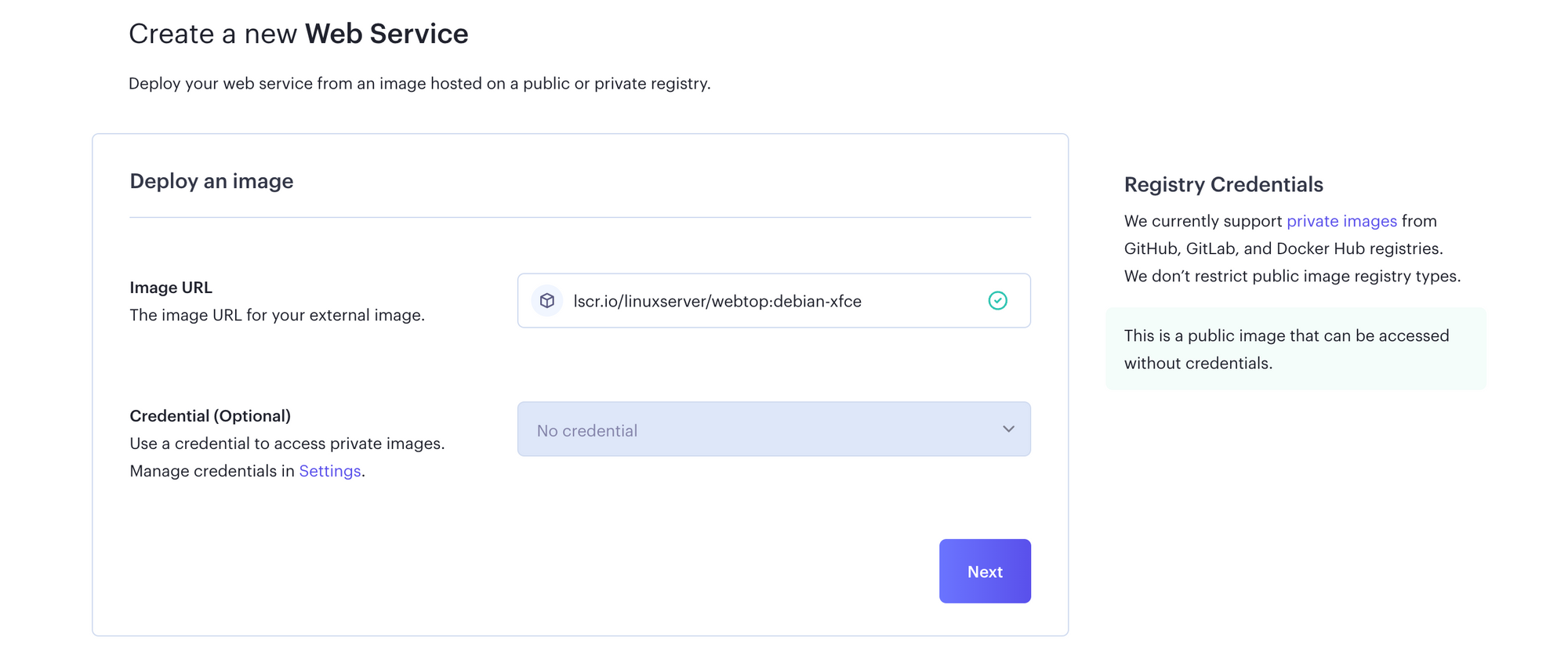The width and height of the screenshot is (1568, 663).
Task: Click the green validation checkmark icon
Action: coord(997,300)
